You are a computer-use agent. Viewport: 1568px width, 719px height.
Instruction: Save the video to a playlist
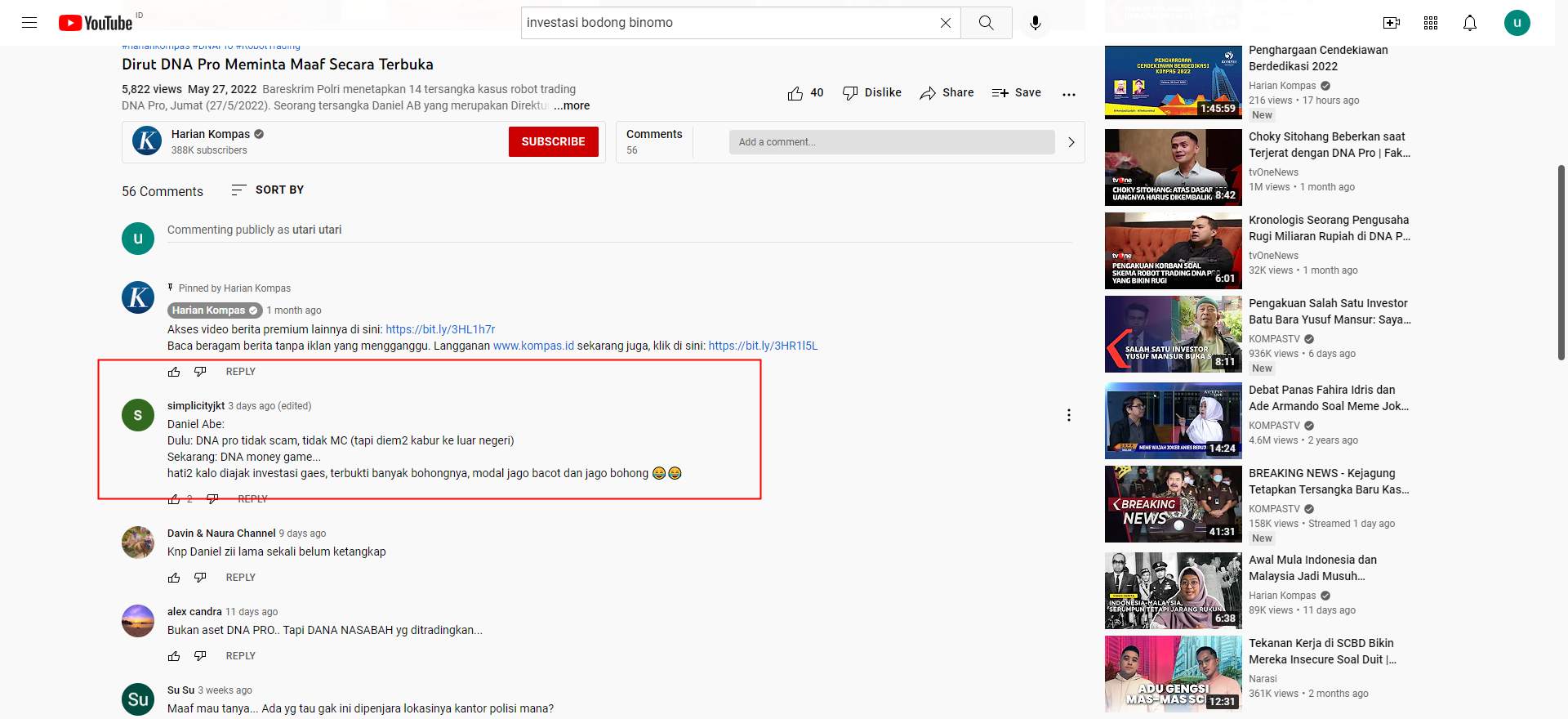tap(1017, 93)
